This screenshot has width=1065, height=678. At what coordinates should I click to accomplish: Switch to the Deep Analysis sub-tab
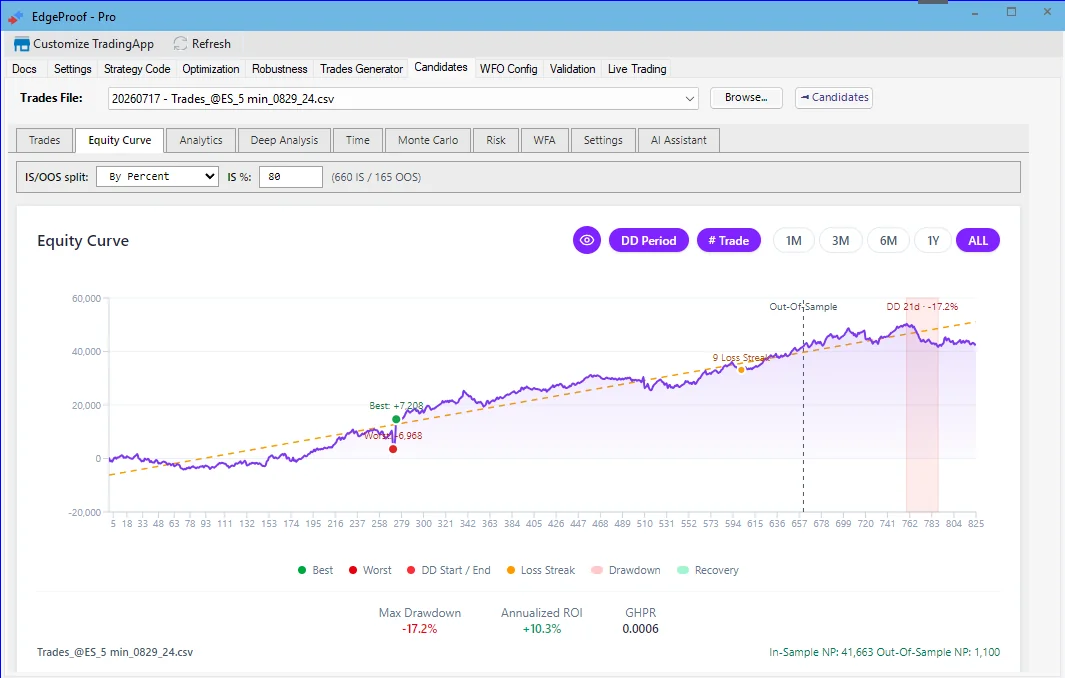pos(284,140)
